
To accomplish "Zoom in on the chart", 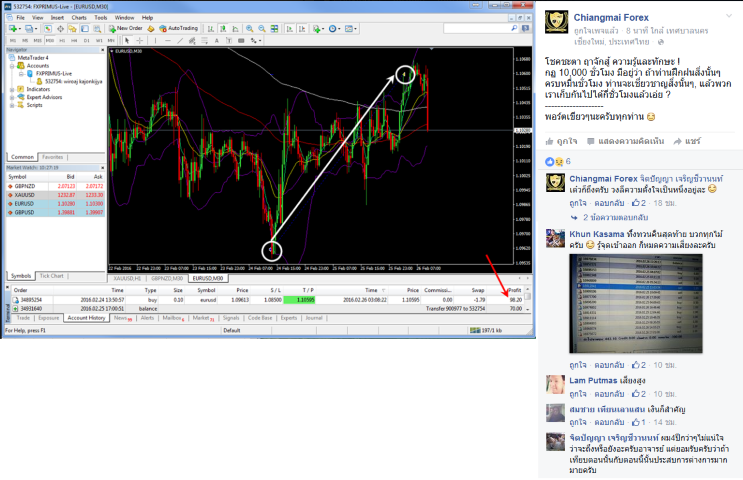I will pos(249,28).
